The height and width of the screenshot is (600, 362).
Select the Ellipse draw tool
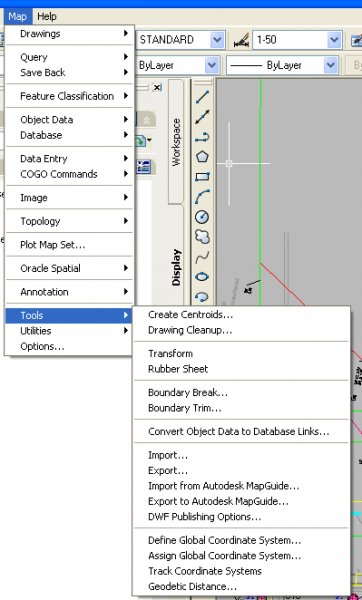click(x=202, y=277)
